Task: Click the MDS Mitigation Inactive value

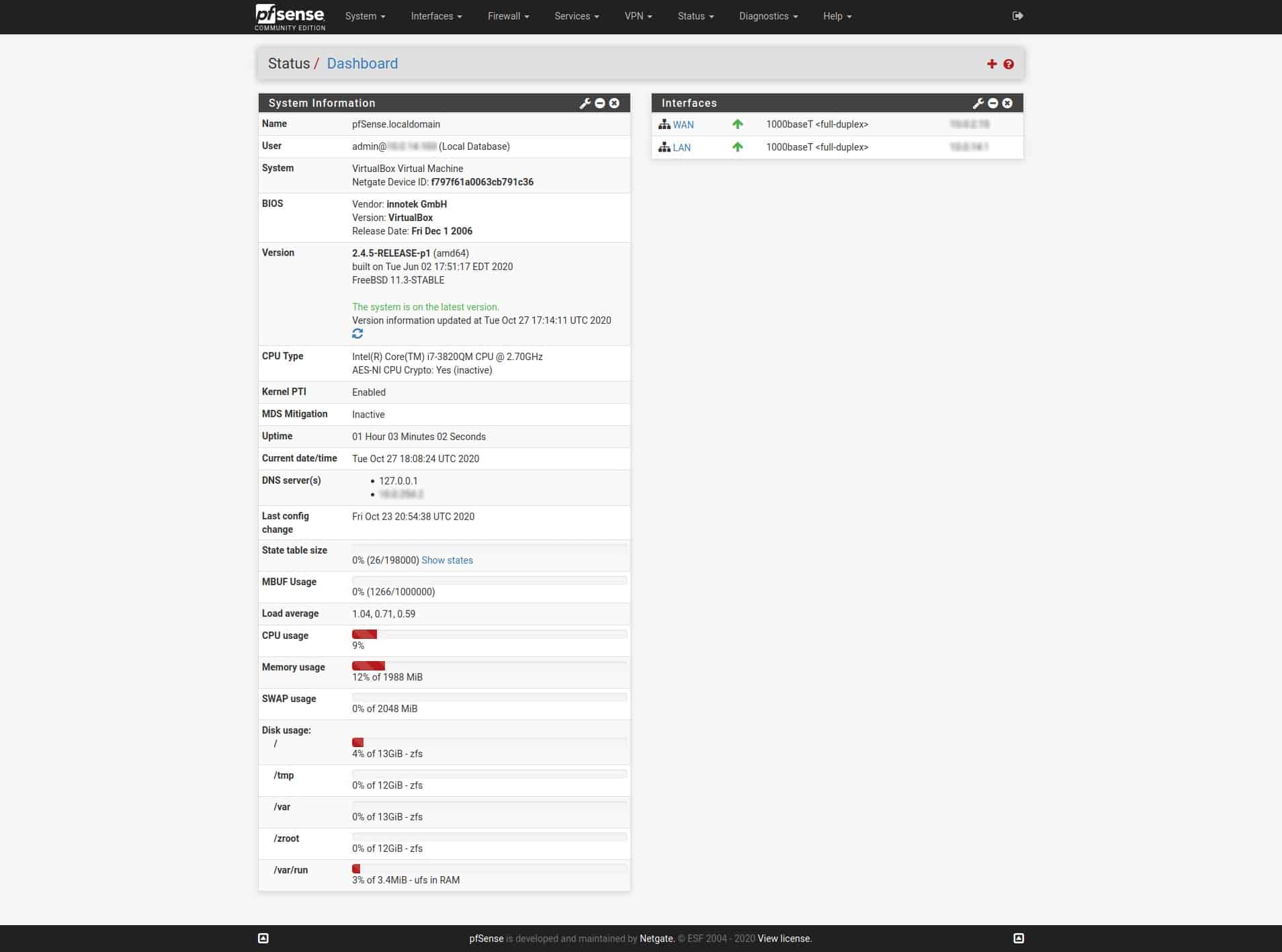Action: [368, 415]
